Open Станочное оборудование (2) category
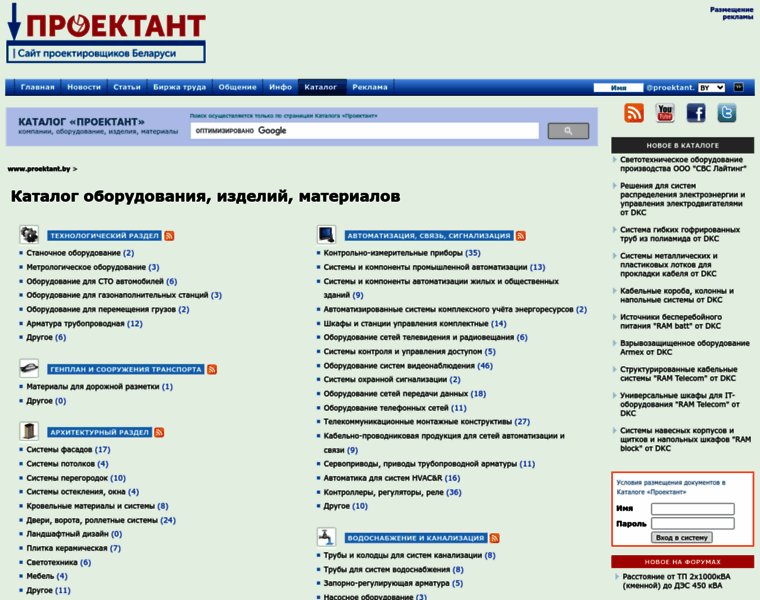Viewport: 760px width, 600px height. pyautogui.click(x=80, y=253)
